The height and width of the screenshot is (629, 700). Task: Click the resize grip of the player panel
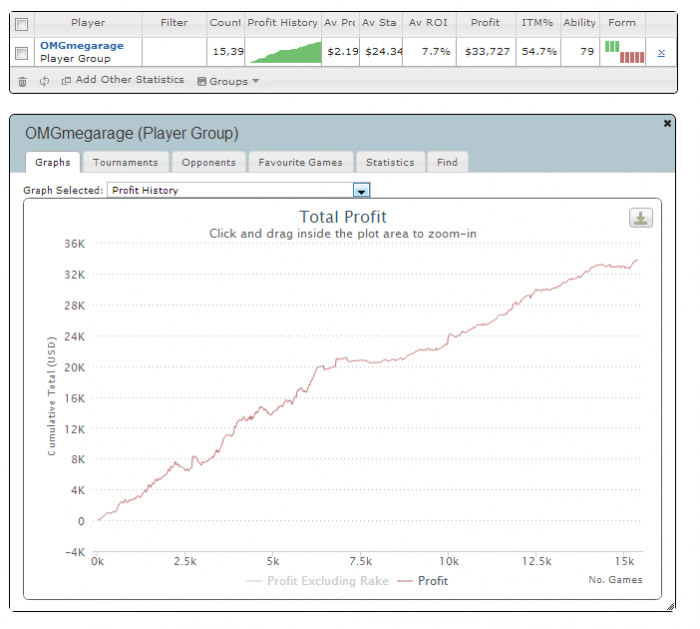670,606
